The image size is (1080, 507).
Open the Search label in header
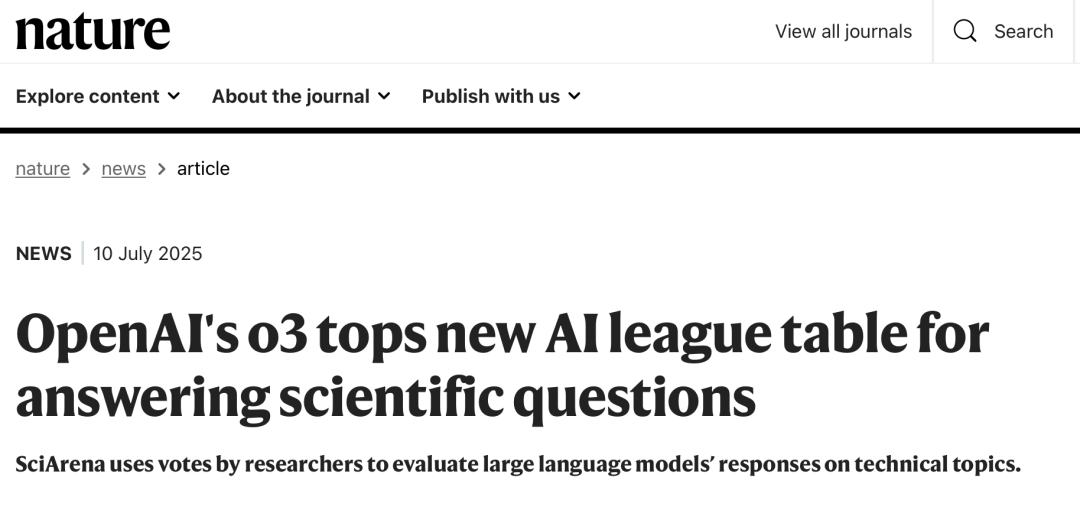tap(1023, 31)
